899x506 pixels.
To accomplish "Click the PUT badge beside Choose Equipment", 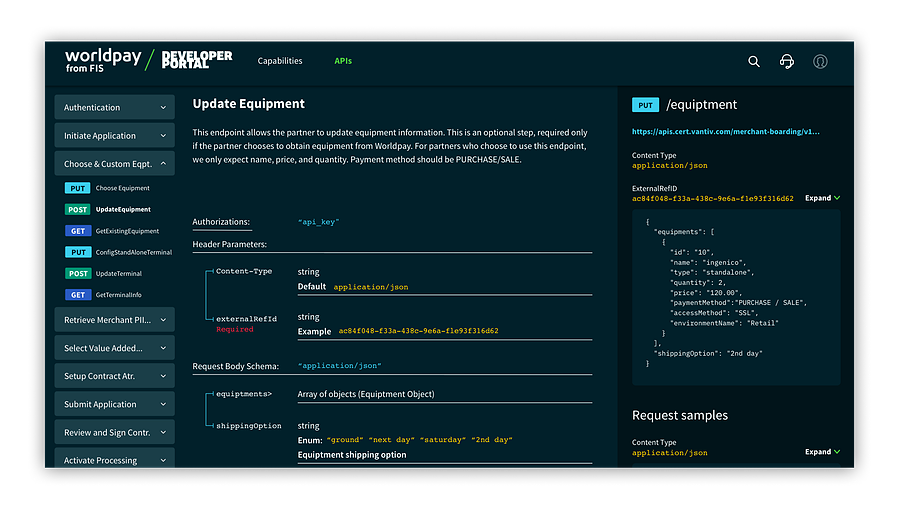I will tap(77, 188).
